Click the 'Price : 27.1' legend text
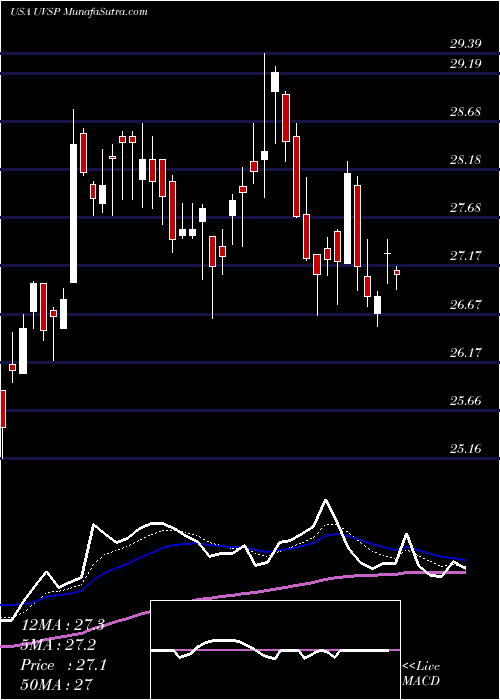The height and width of the screenshot is (700, 500). pyautogui.click(x=63, y=665)
